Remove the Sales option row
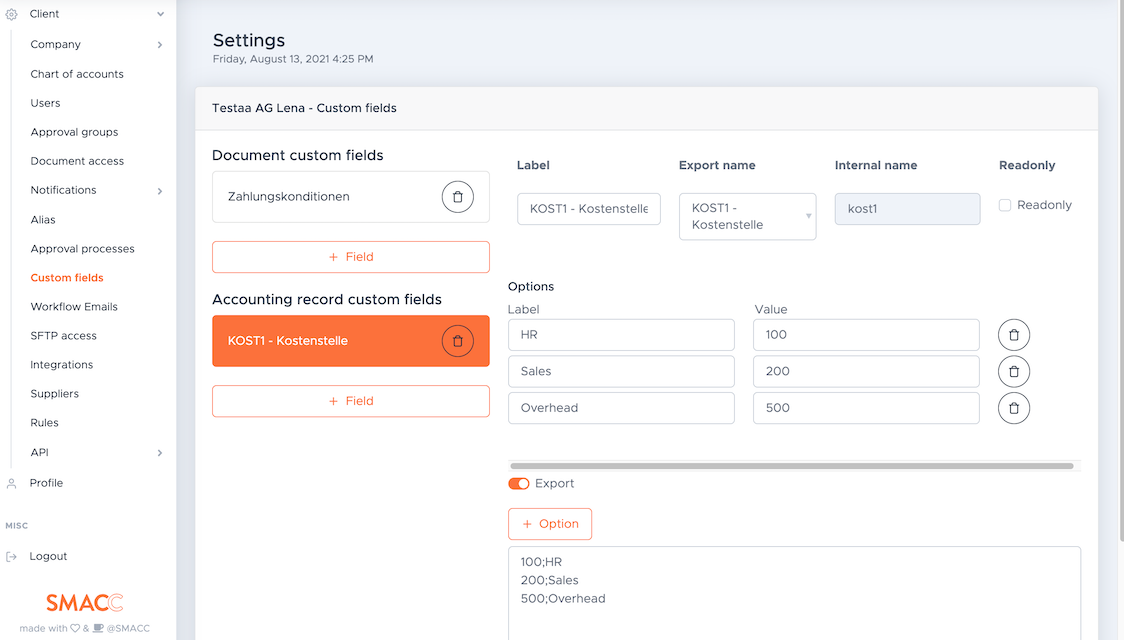The width and height of the screenshot is (1124, 640). coord(1014,371)
